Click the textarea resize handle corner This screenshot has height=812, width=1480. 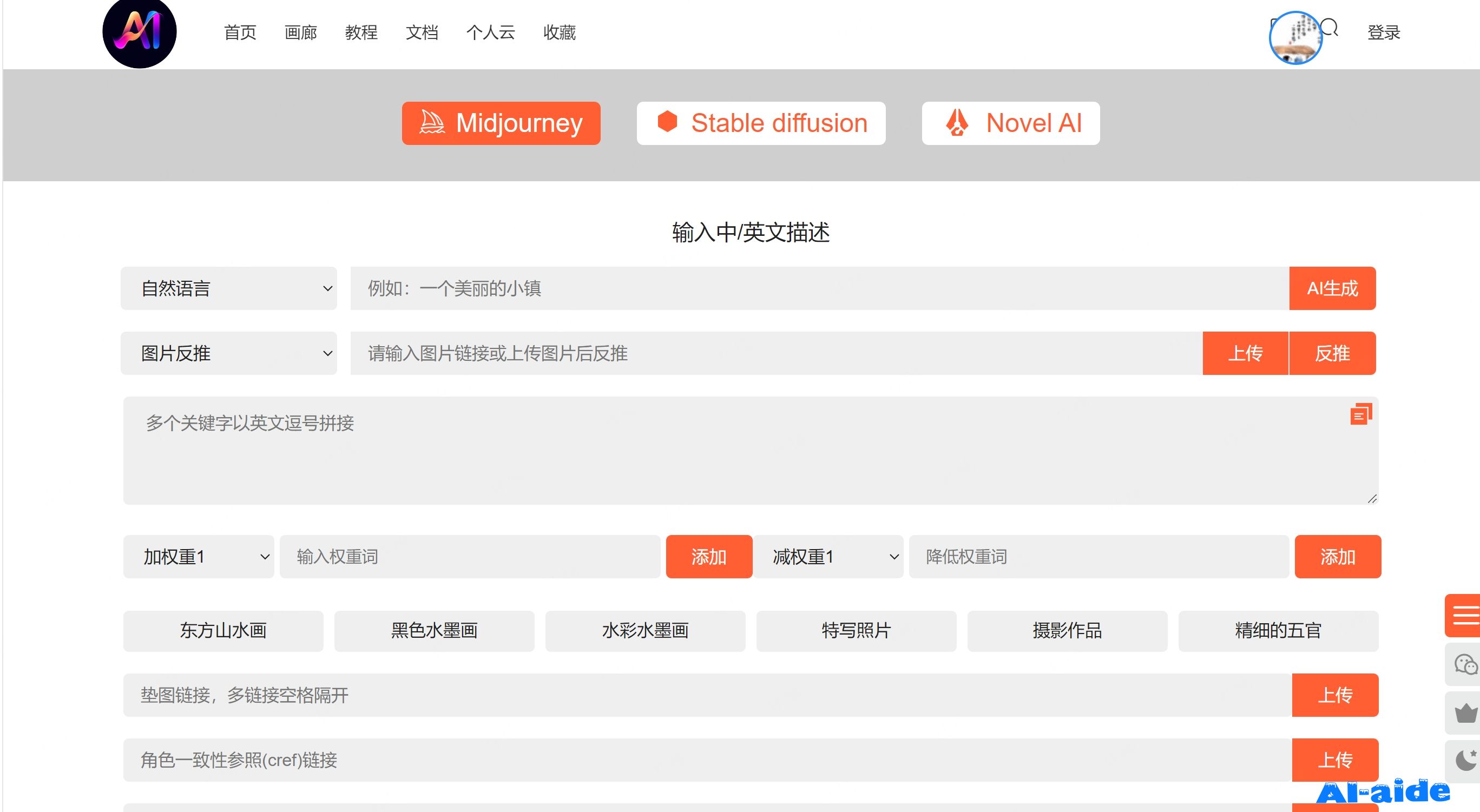pyautogui.click(x=1372, y=498)
